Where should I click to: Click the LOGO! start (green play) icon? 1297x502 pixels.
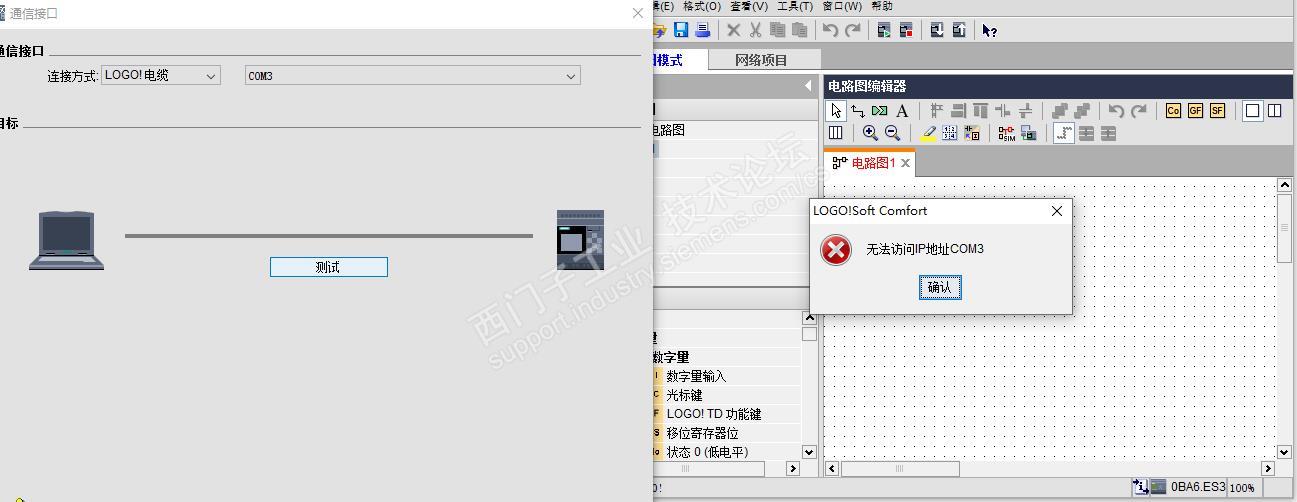[884, 30]
